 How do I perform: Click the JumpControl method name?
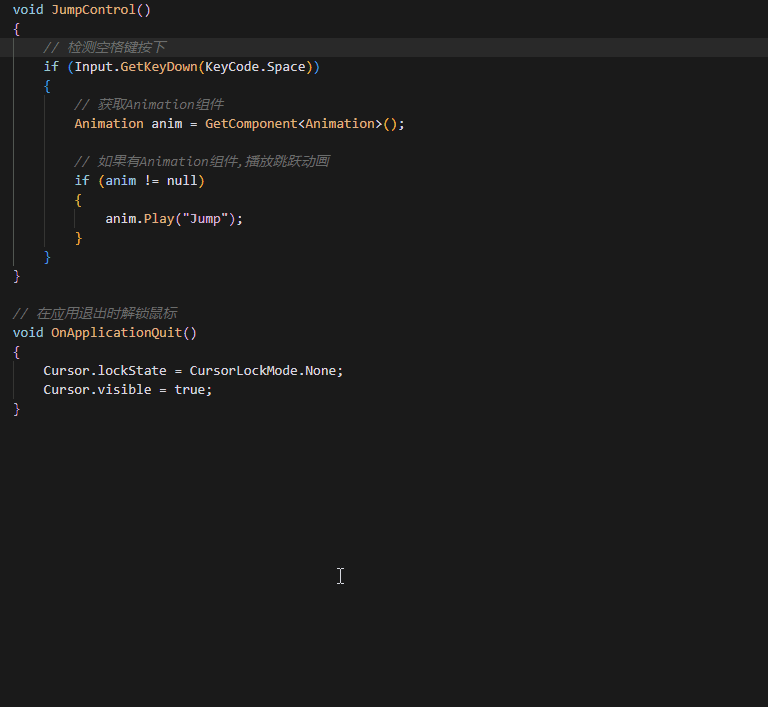pyautogui.click(x=93, y=10)
